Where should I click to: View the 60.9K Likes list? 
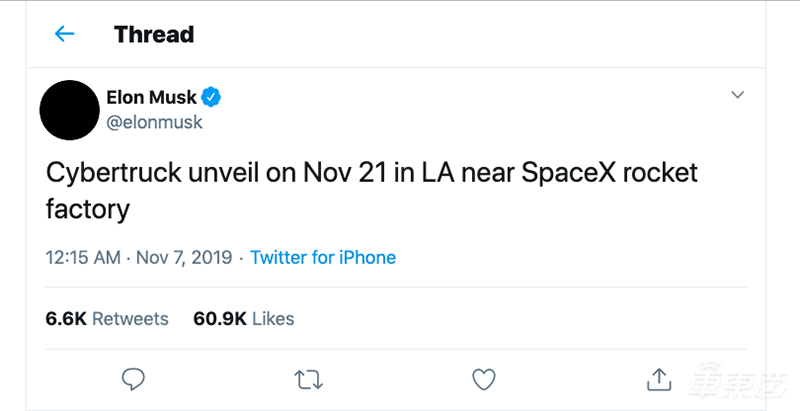(x=243, y=319)
